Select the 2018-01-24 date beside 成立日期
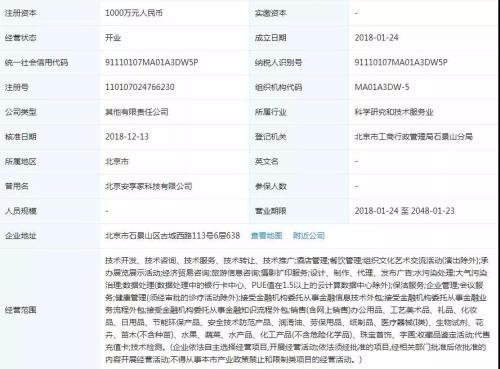 pyautogui.click(x=376, y=38)
